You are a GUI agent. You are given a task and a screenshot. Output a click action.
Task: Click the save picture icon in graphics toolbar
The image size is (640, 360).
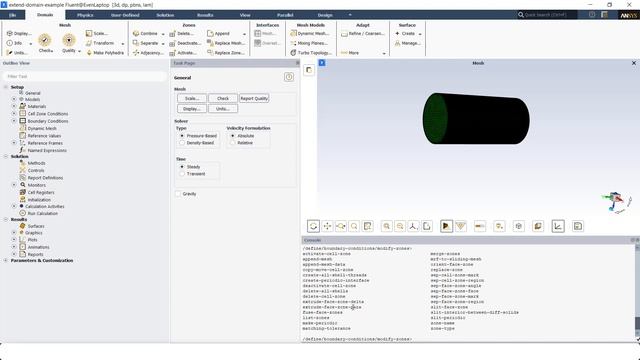pyautogui.click(x=578, y=226)
